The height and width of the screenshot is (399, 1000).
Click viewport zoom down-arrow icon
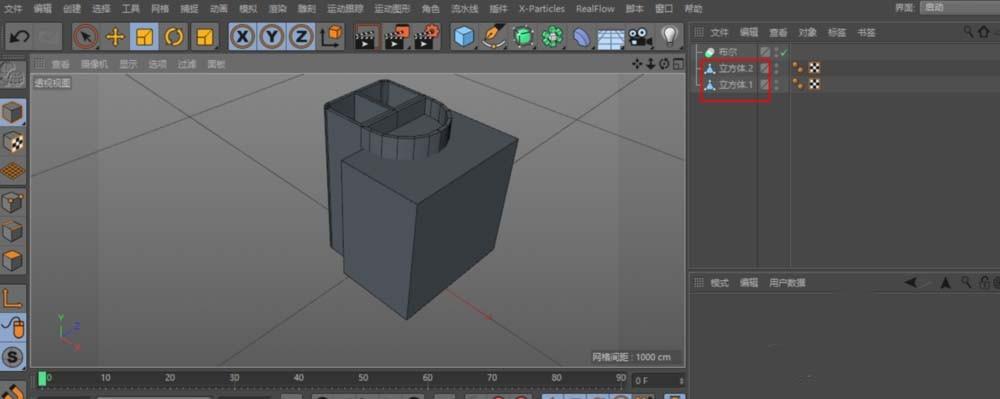coord(651,64)
